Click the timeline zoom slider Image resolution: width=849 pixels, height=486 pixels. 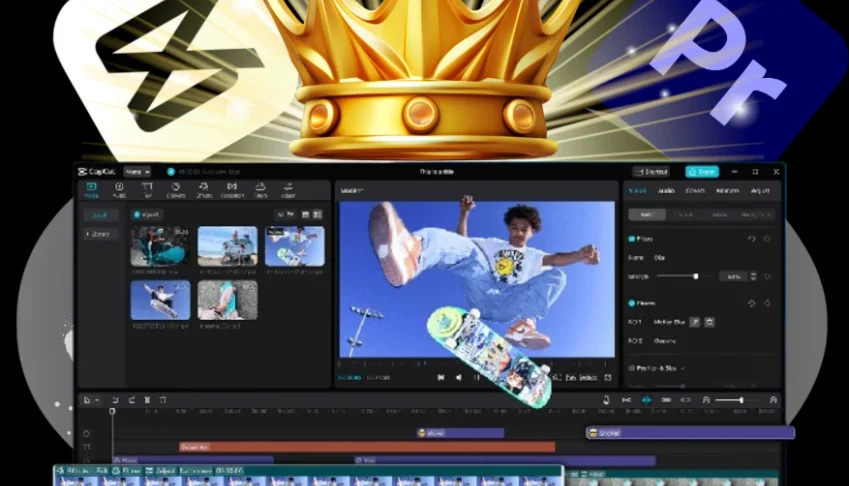point(739,400)
